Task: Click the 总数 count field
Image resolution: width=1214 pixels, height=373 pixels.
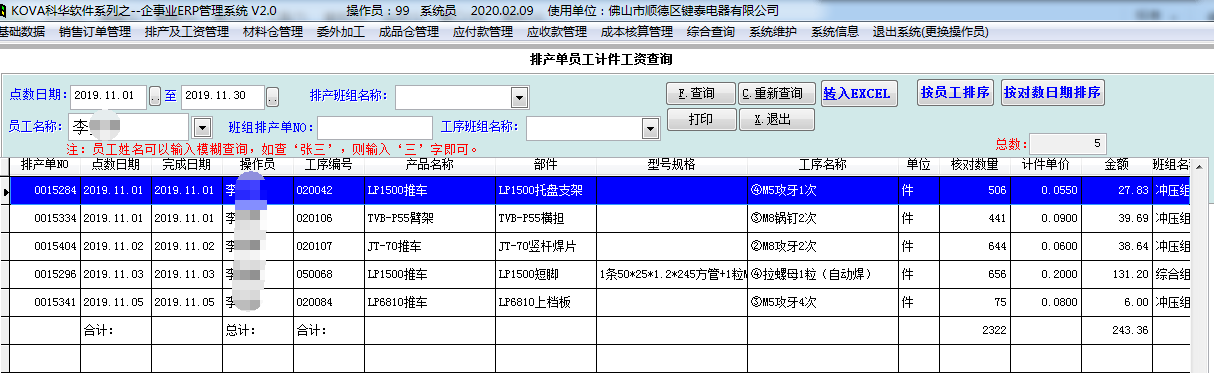Action: [x=1069, y=143]
